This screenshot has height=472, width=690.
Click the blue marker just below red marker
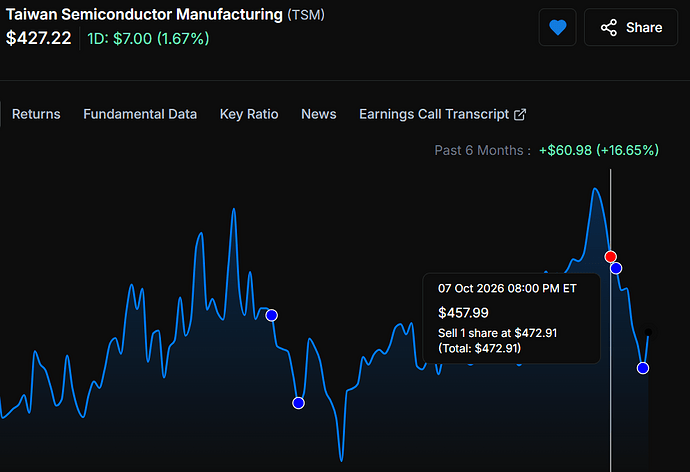tap(616, 268)
